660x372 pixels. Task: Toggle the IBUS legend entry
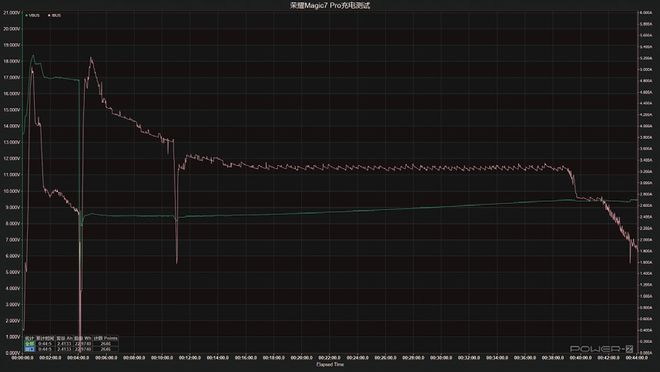click(54, 15)
